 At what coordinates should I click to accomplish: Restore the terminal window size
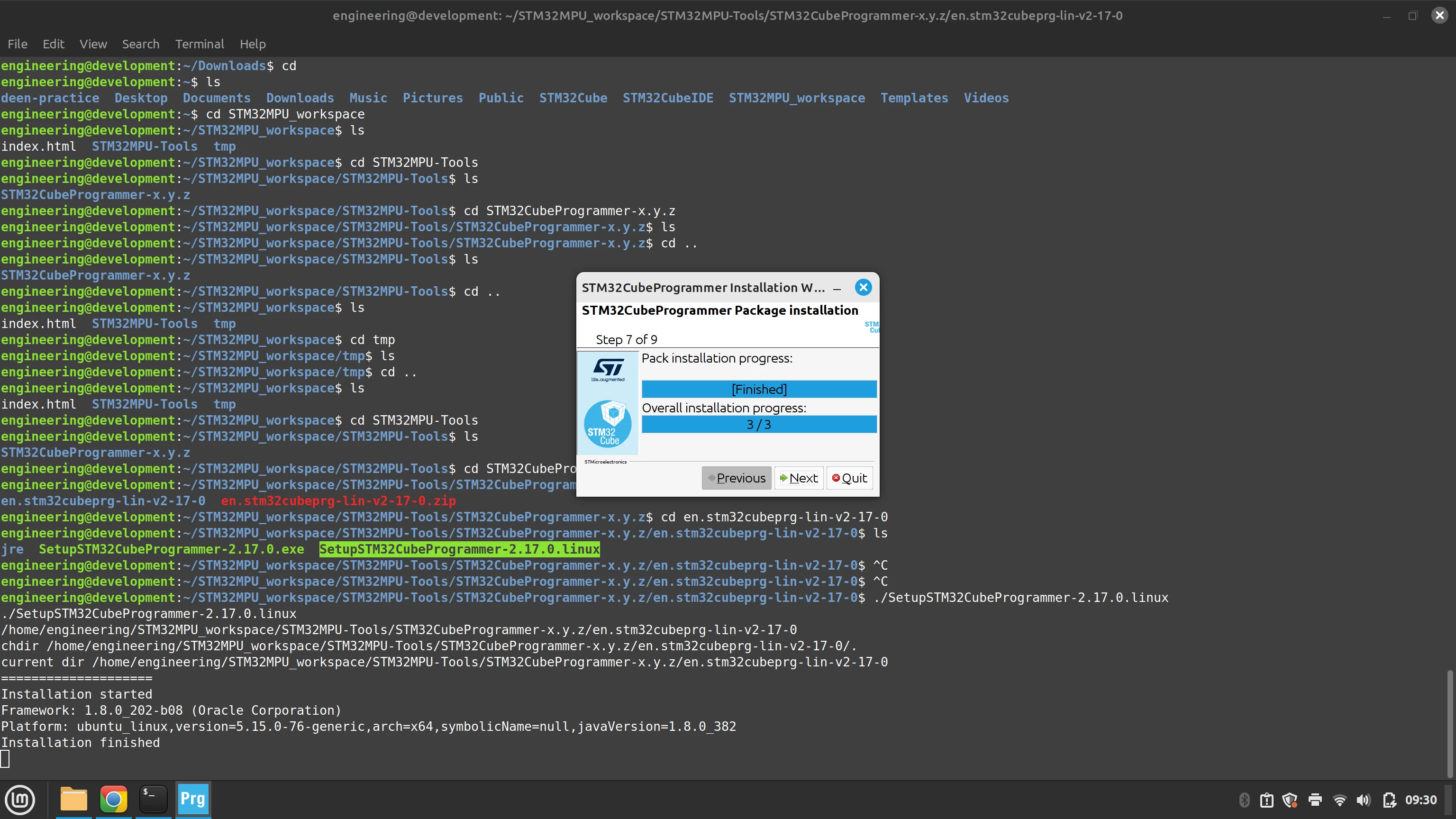(x=1412, y=16)
